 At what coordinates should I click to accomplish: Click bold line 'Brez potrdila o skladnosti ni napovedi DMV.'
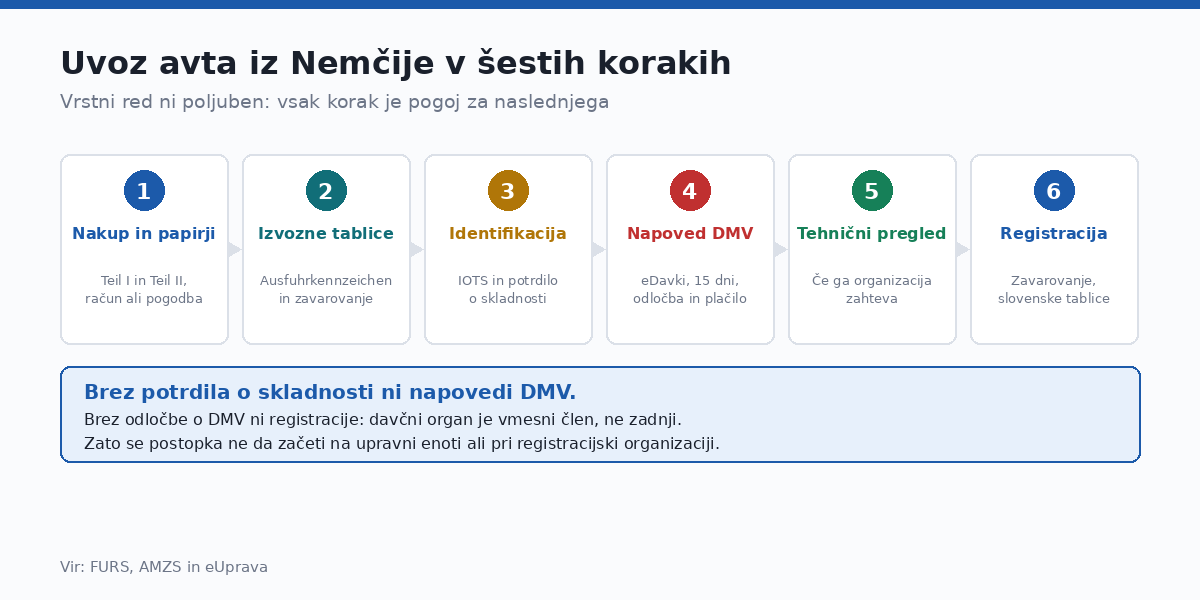click(x=330, y=392)
